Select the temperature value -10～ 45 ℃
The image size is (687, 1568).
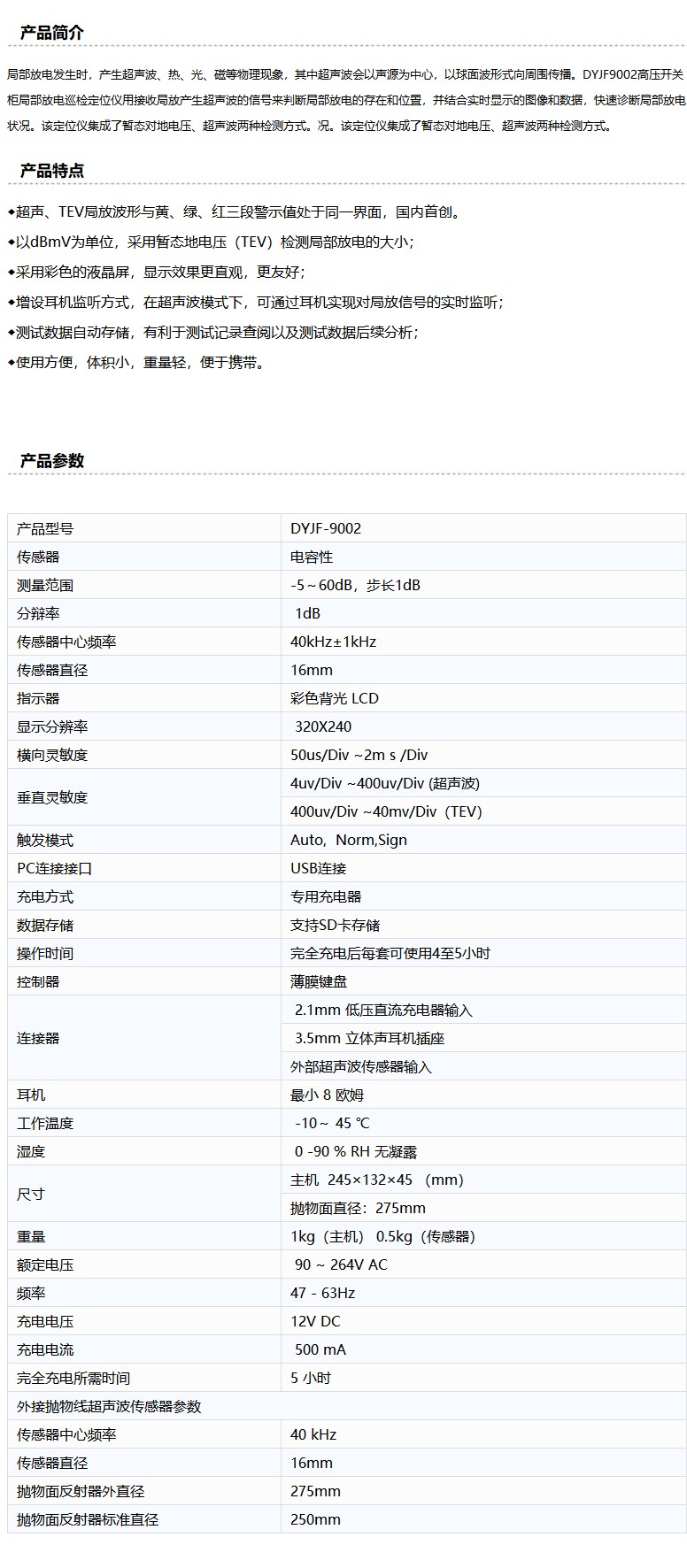pyautogui.click(x=332, y=1123)
